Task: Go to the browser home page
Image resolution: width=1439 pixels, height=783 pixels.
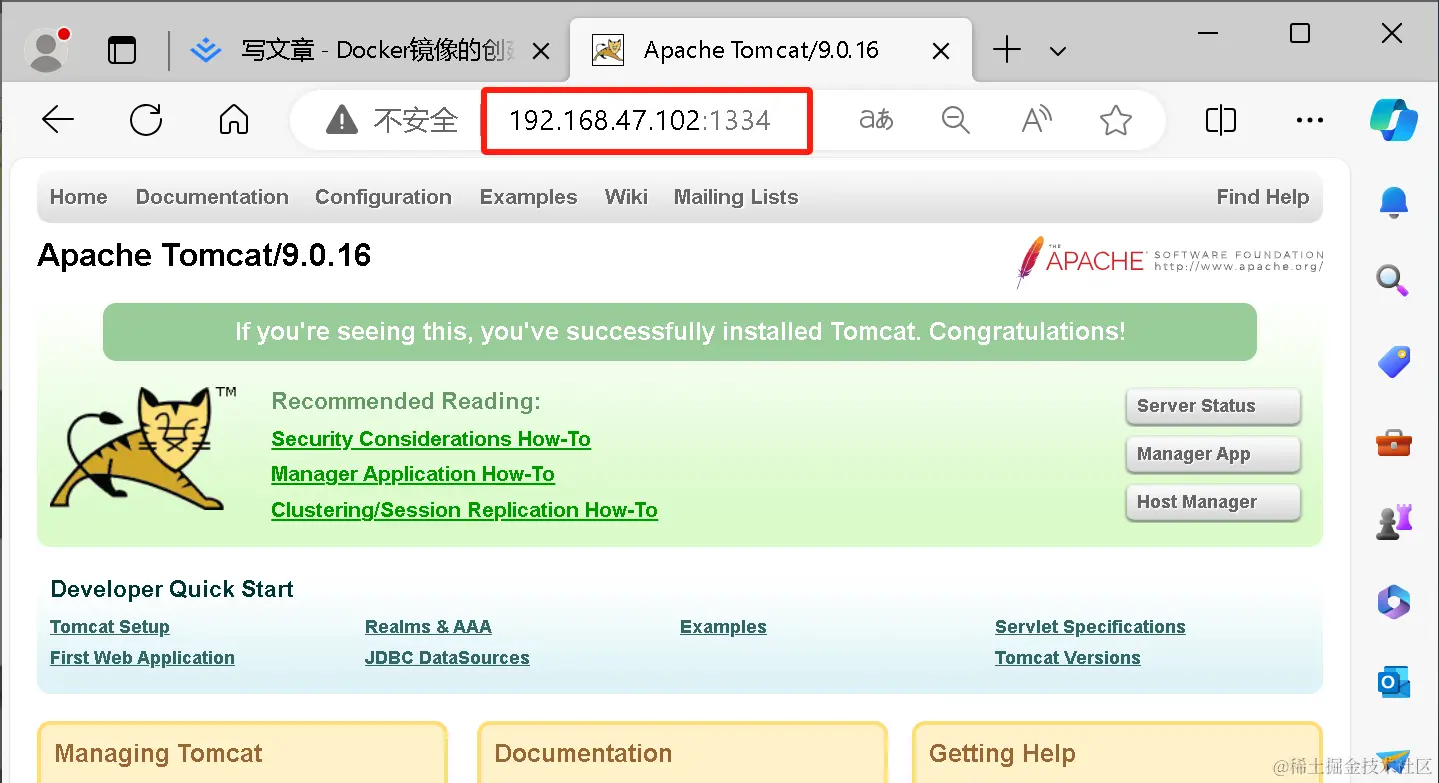Action: click(x=234, y=120)
